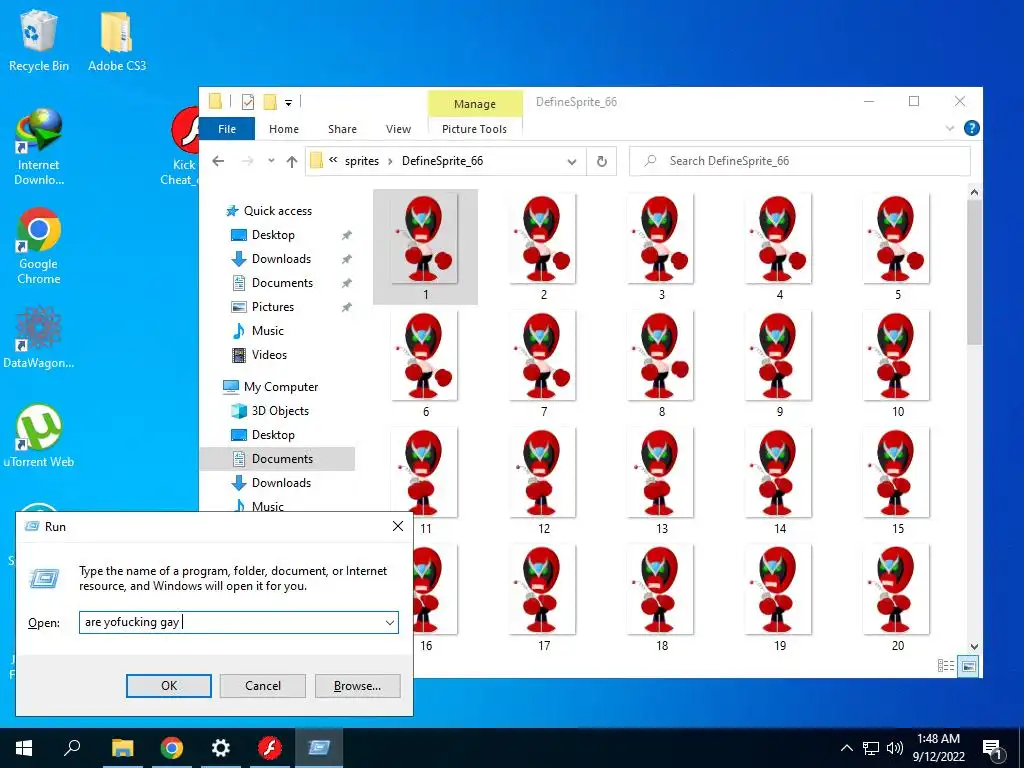Select sprite thumbnail 8
The width and height of the screenshot is (1024, 768).
pos(661,364)
